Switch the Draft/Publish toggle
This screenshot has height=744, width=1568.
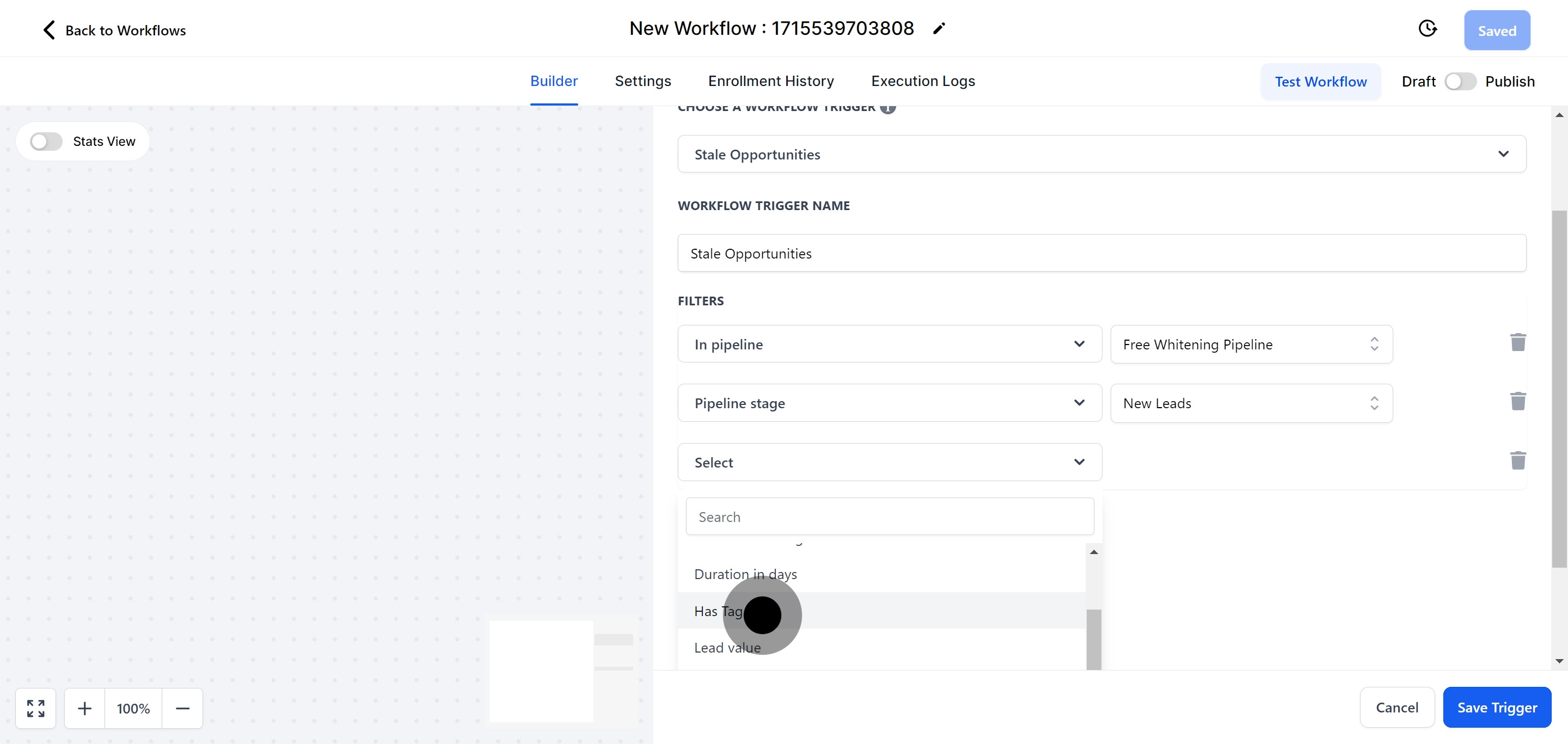pos(1460,82)
